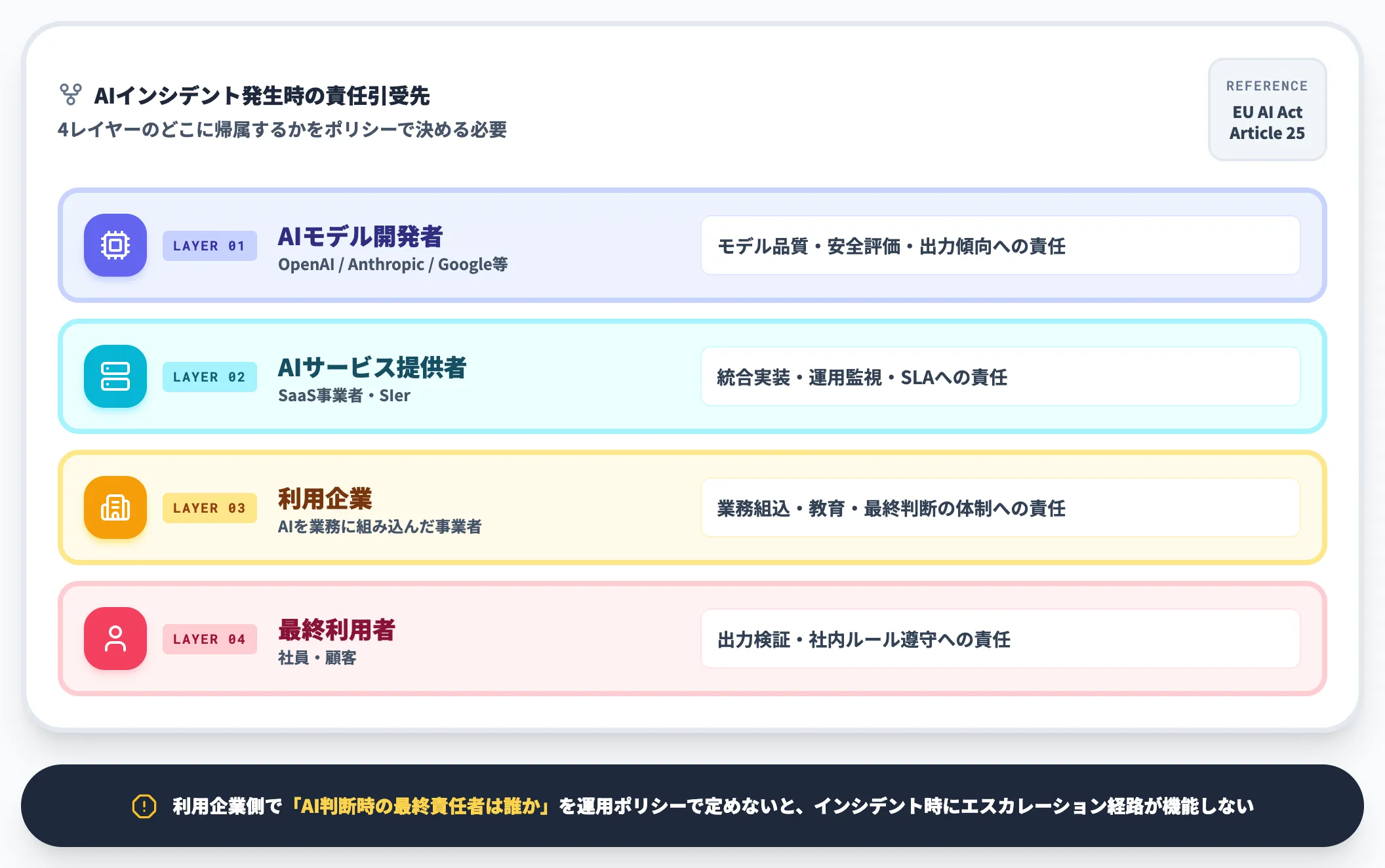Screen dimensions: 1385x868
Task: Click the box 業務組込・教育・最終判断の体制への責任
Action: coord(1001,508)
